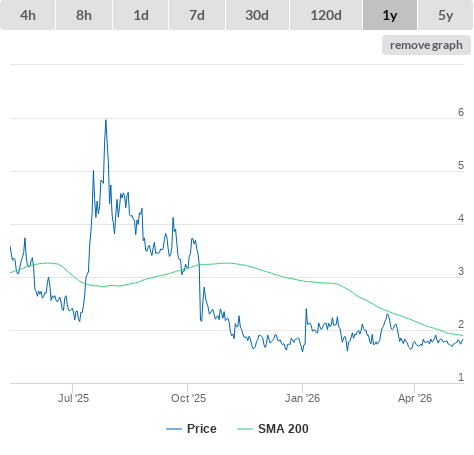Open the 1d time range tab
This screenshot has width=474, height=455.
(141, 15)
